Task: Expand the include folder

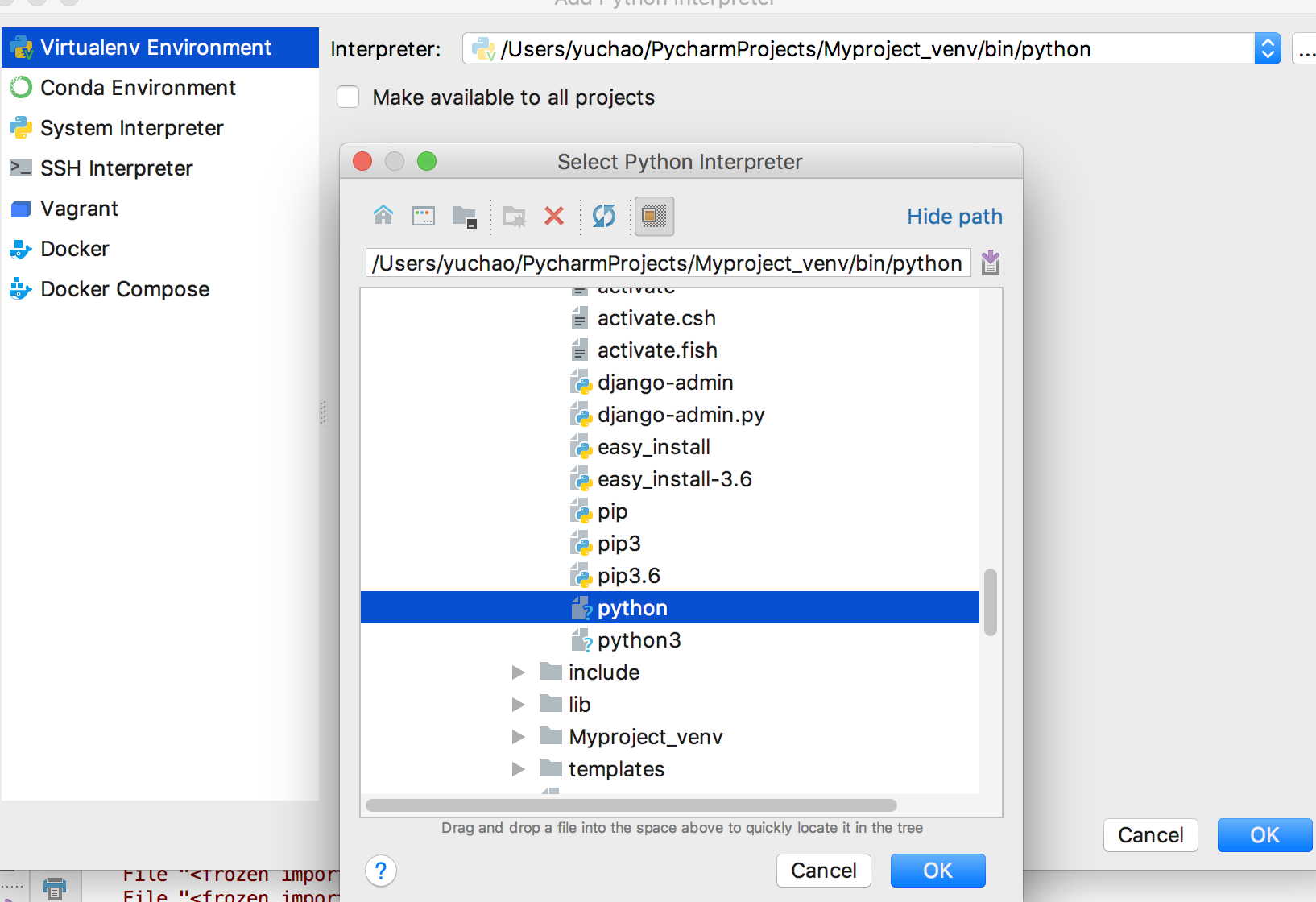Action: 519,672
